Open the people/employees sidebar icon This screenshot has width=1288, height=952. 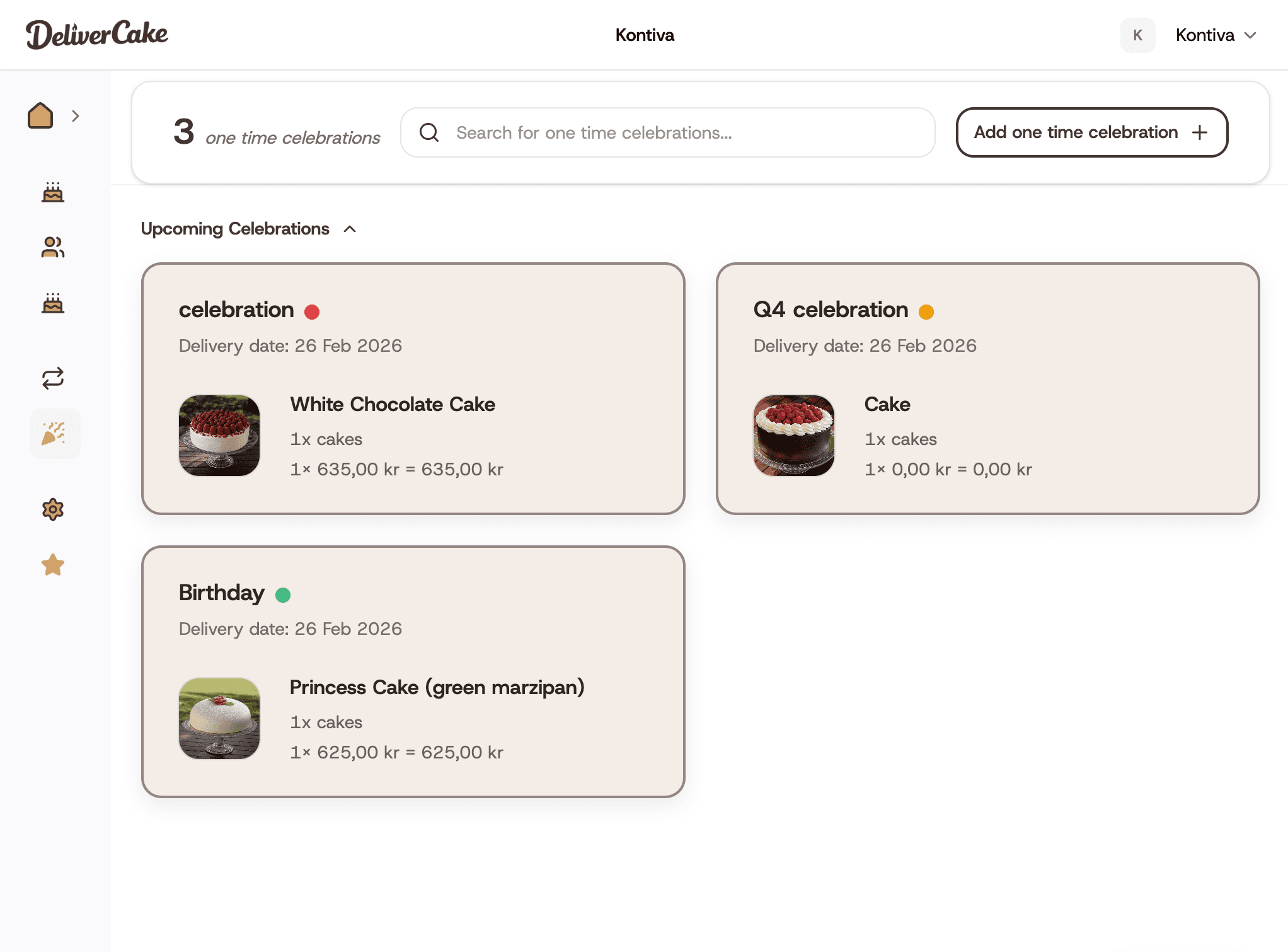[53, 247]
